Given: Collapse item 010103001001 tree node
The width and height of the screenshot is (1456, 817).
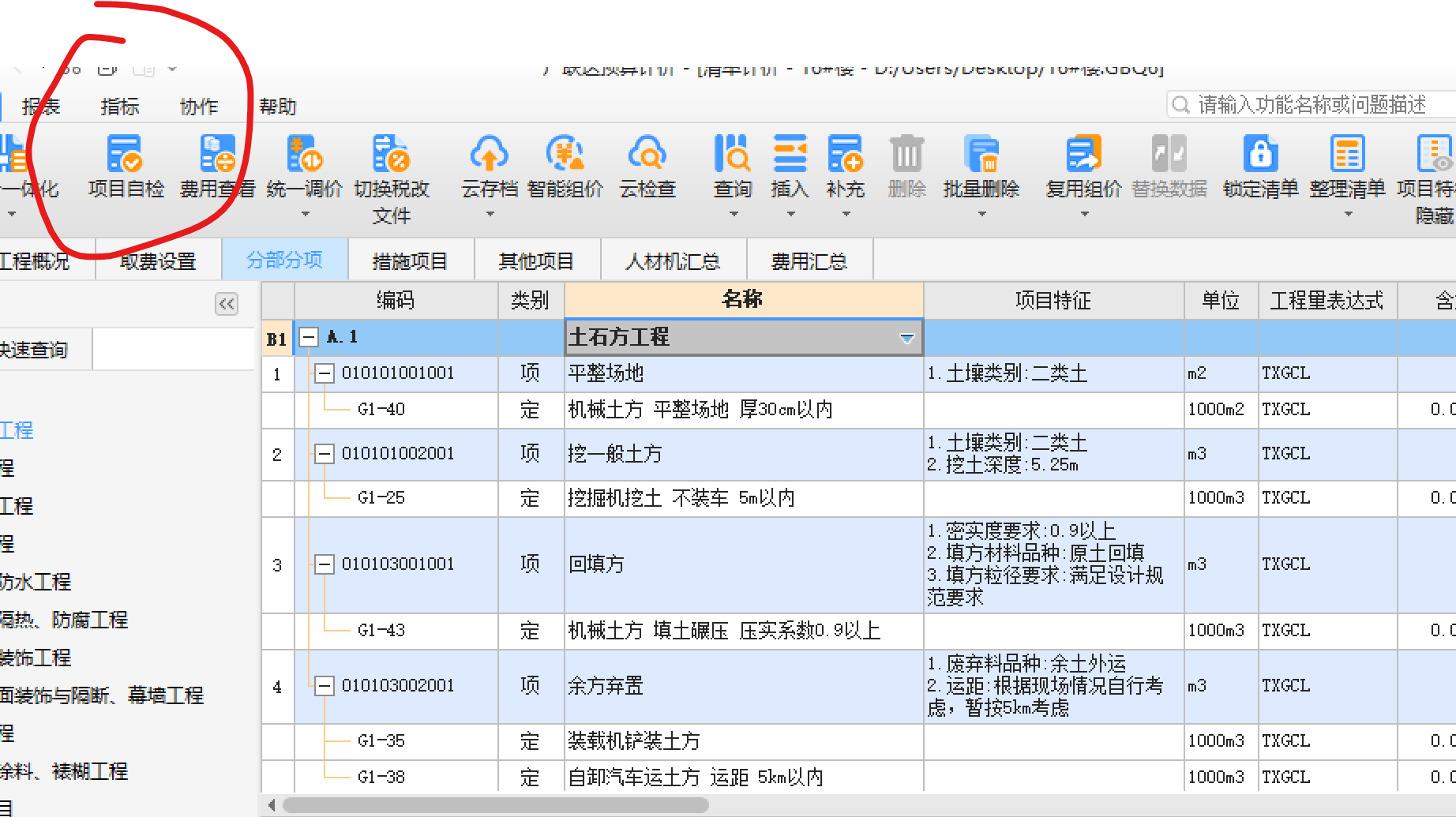Looking at the screenshot, I should click(x=324, y=564).
